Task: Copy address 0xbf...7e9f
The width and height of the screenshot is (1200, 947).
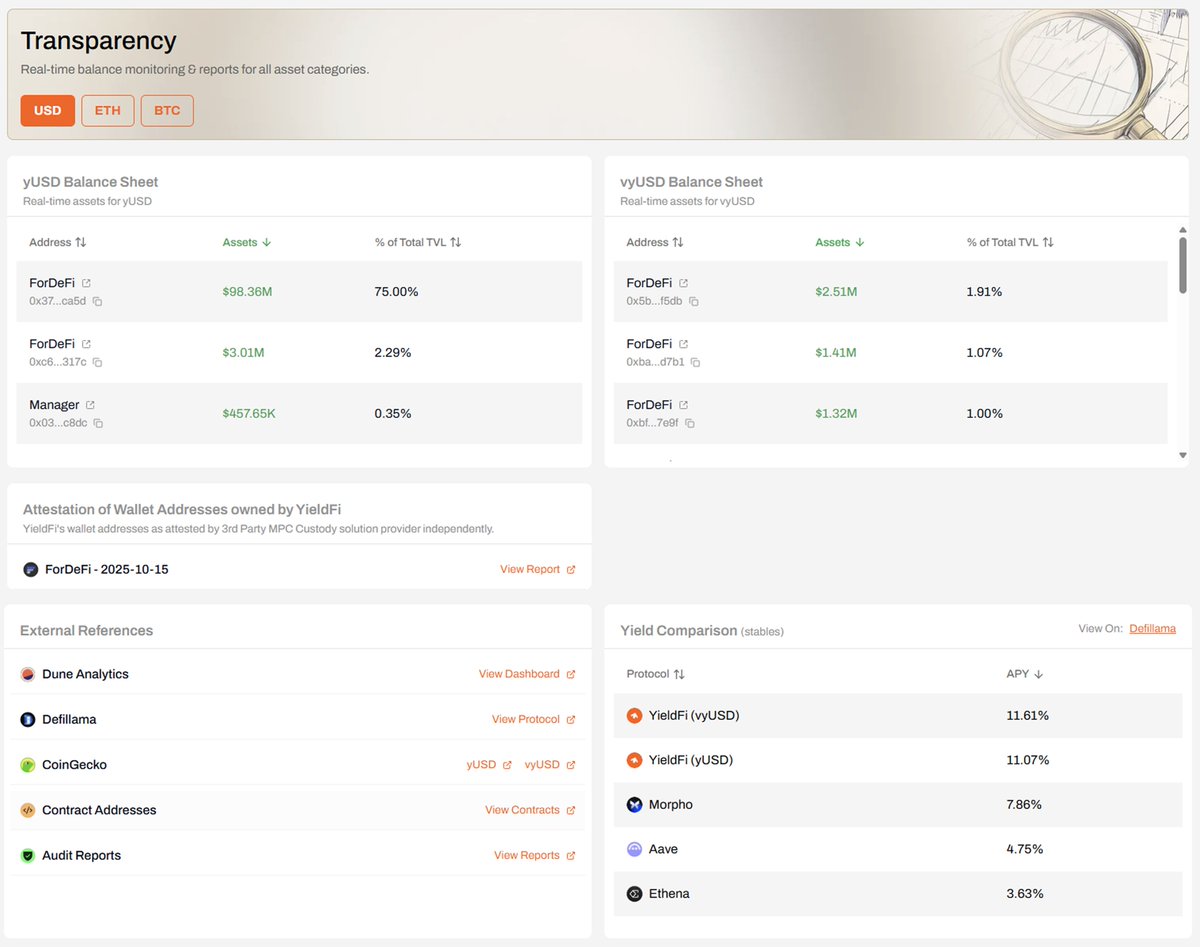Action: click(689, 423)
